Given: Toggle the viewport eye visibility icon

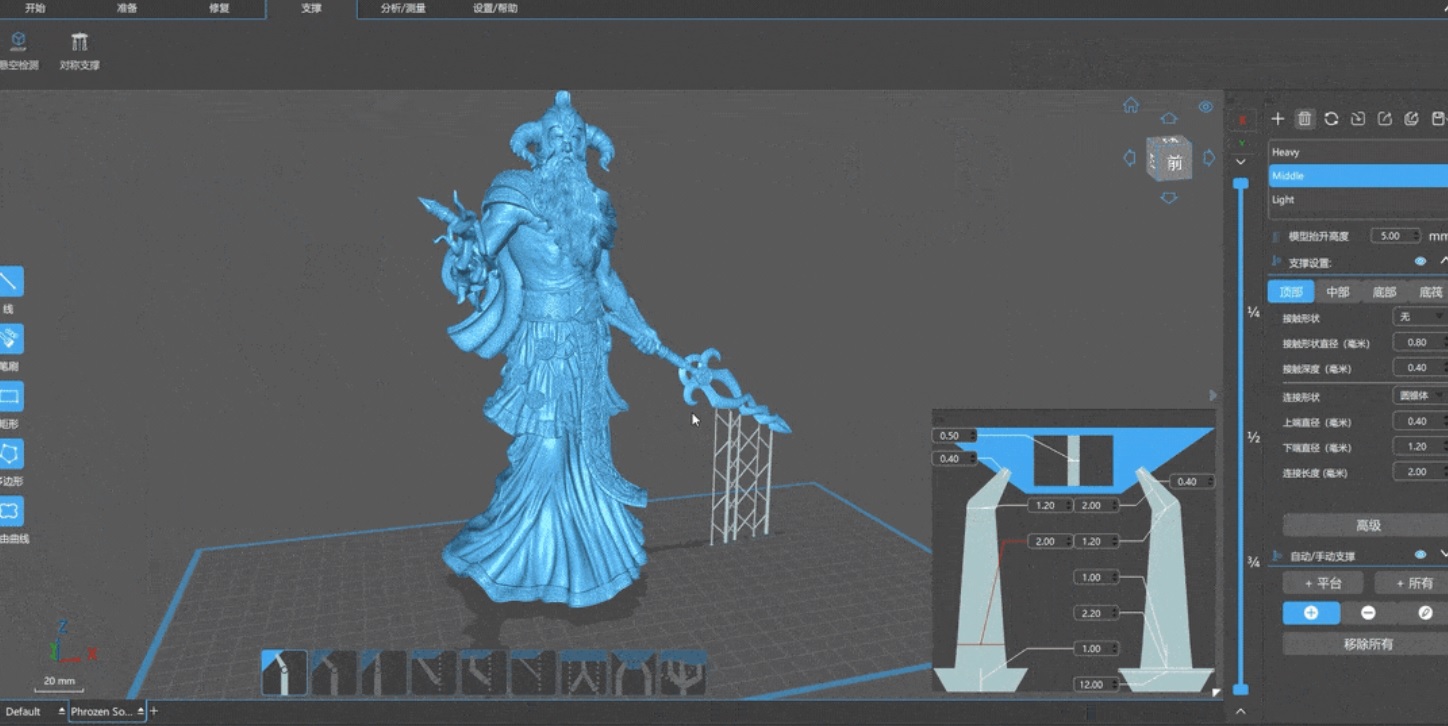Looking at the screenshot, I should pyautogui.click(x=1205, y=107).
